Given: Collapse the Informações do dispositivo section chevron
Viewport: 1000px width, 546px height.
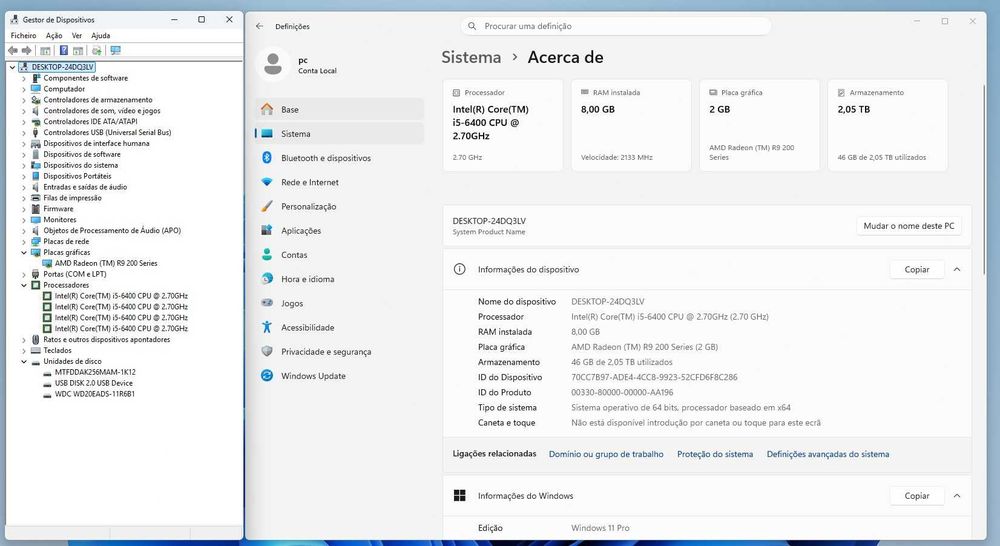Looking at the screenshot, I should [x=957, y=269].
